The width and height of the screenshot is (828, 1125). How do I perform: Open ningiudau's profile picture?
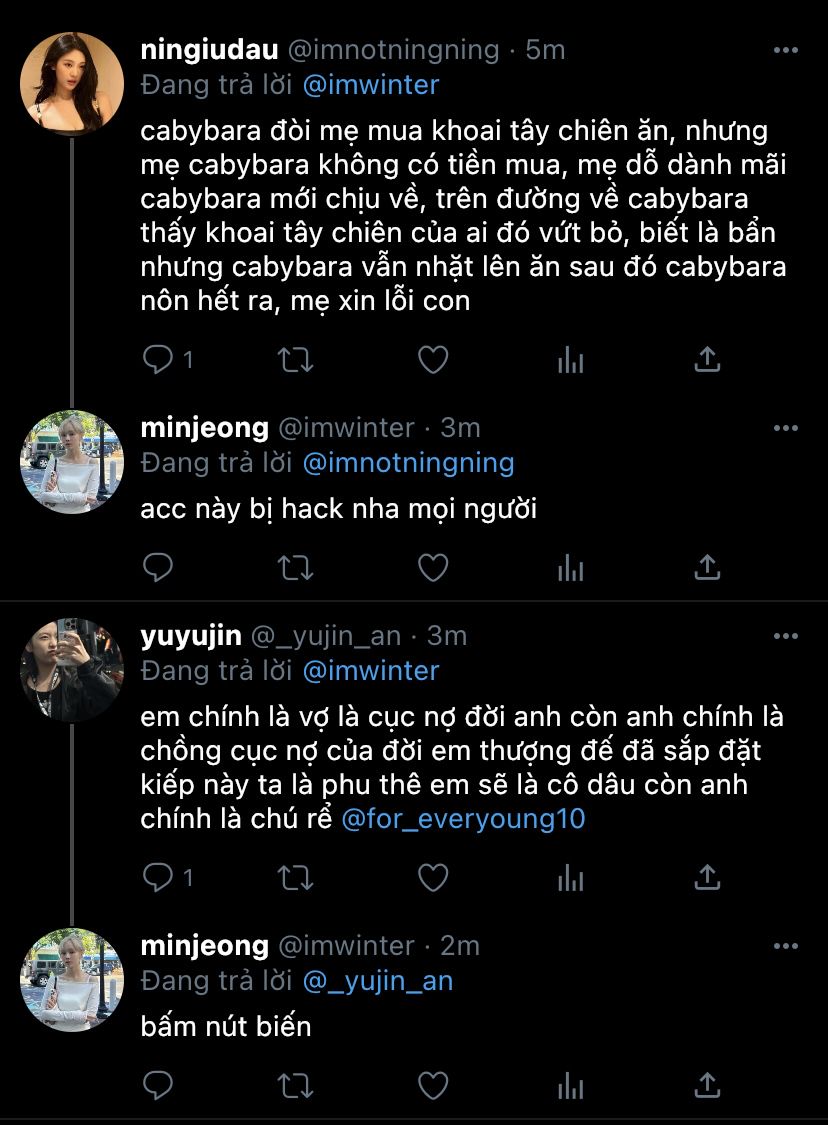(x=72, y=83)
